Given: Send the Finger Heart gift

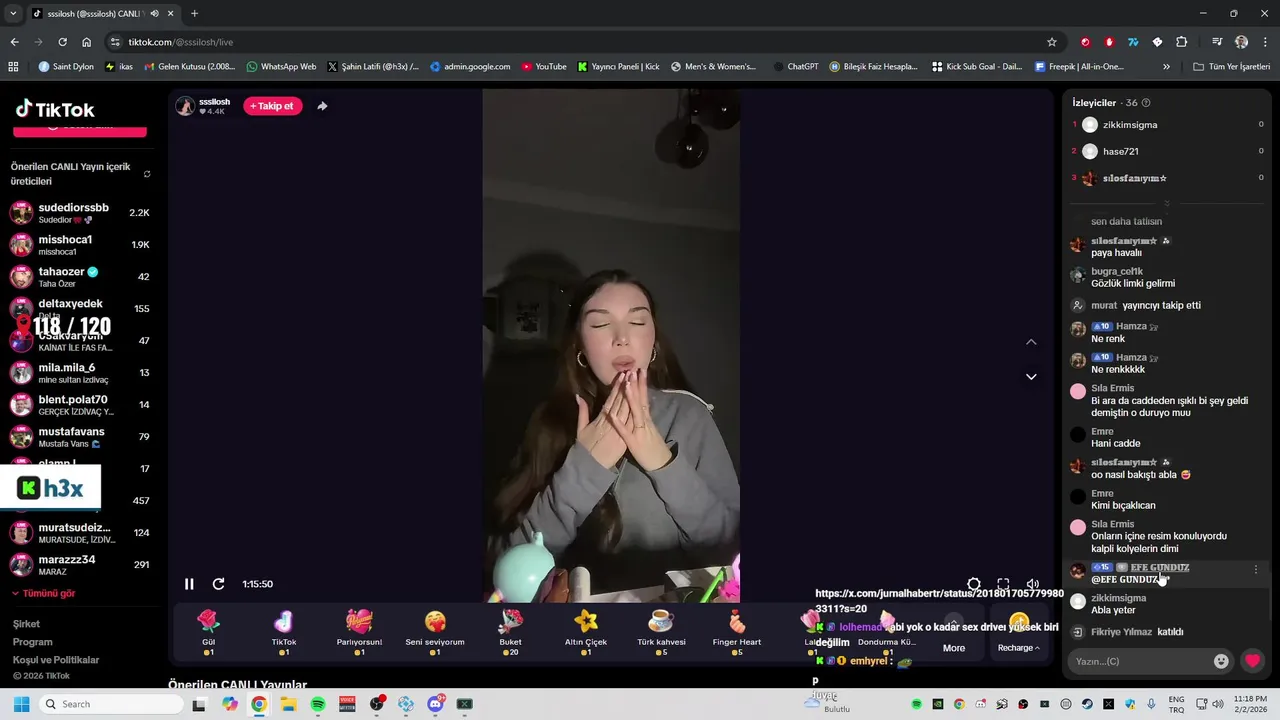Looking at the screenshot, I should click(x=737, y=633).
